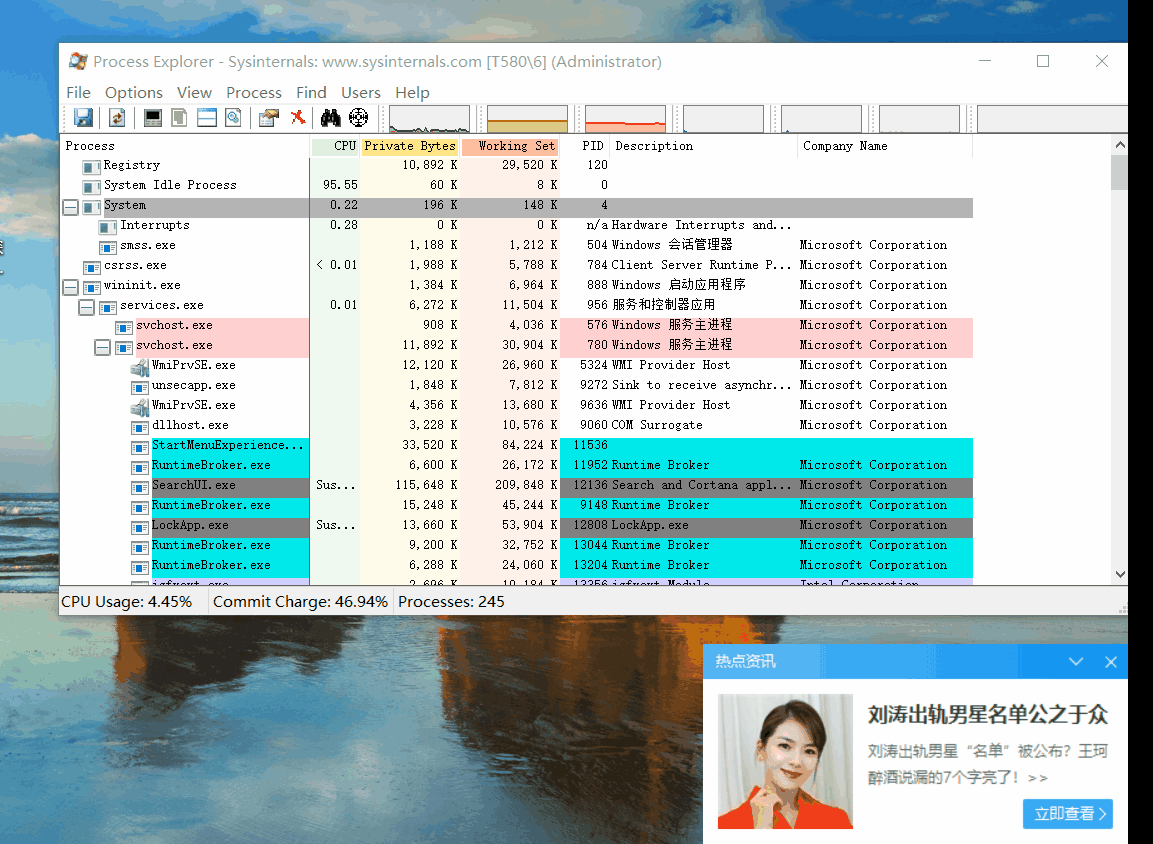Click Commit Charge status bar entry
This screenshot has height=844, width=1153.
click(300, 601)
